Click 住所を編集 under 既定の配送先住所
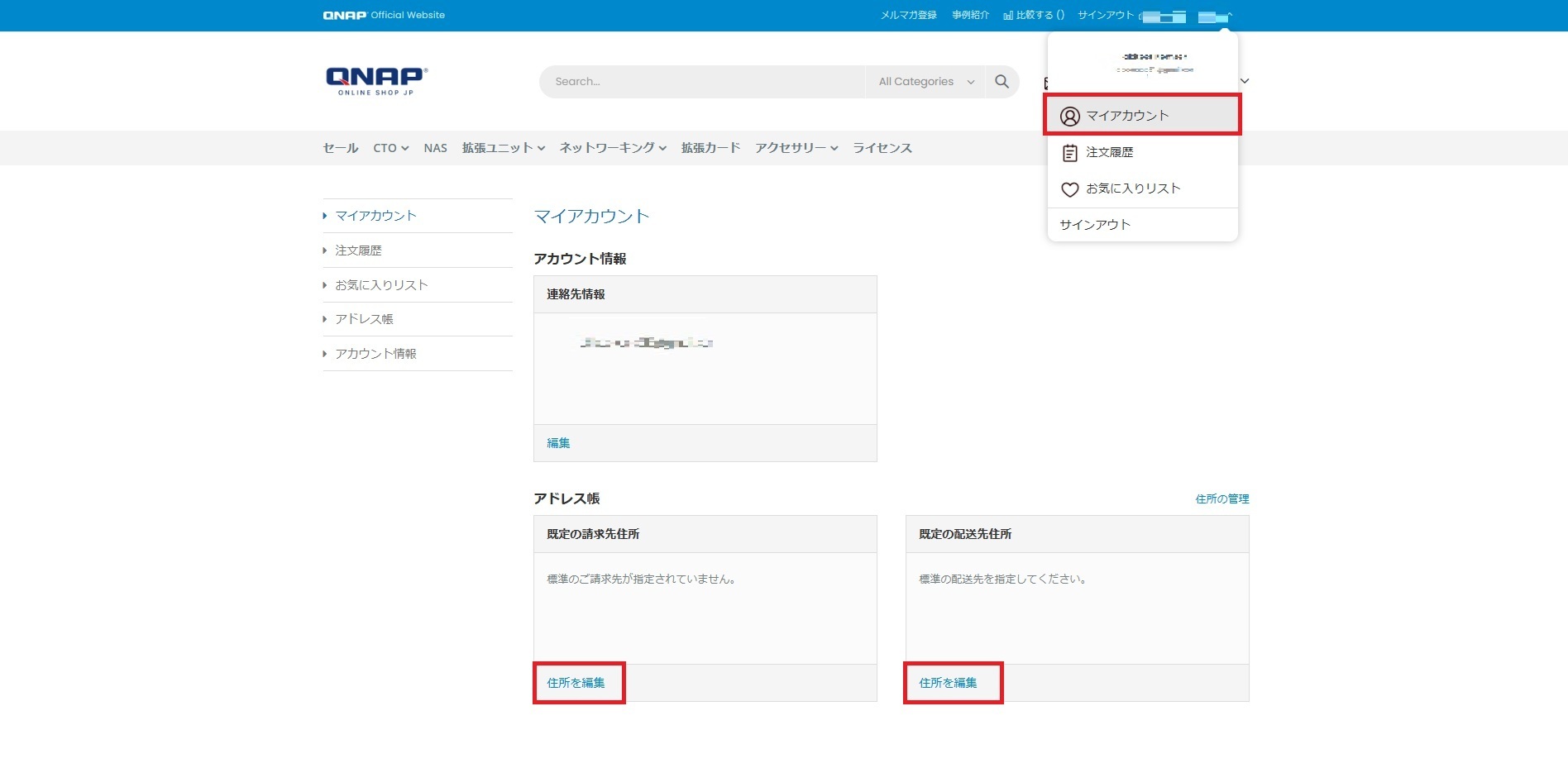Screen dimensions: 1568x768 [948, 683]
